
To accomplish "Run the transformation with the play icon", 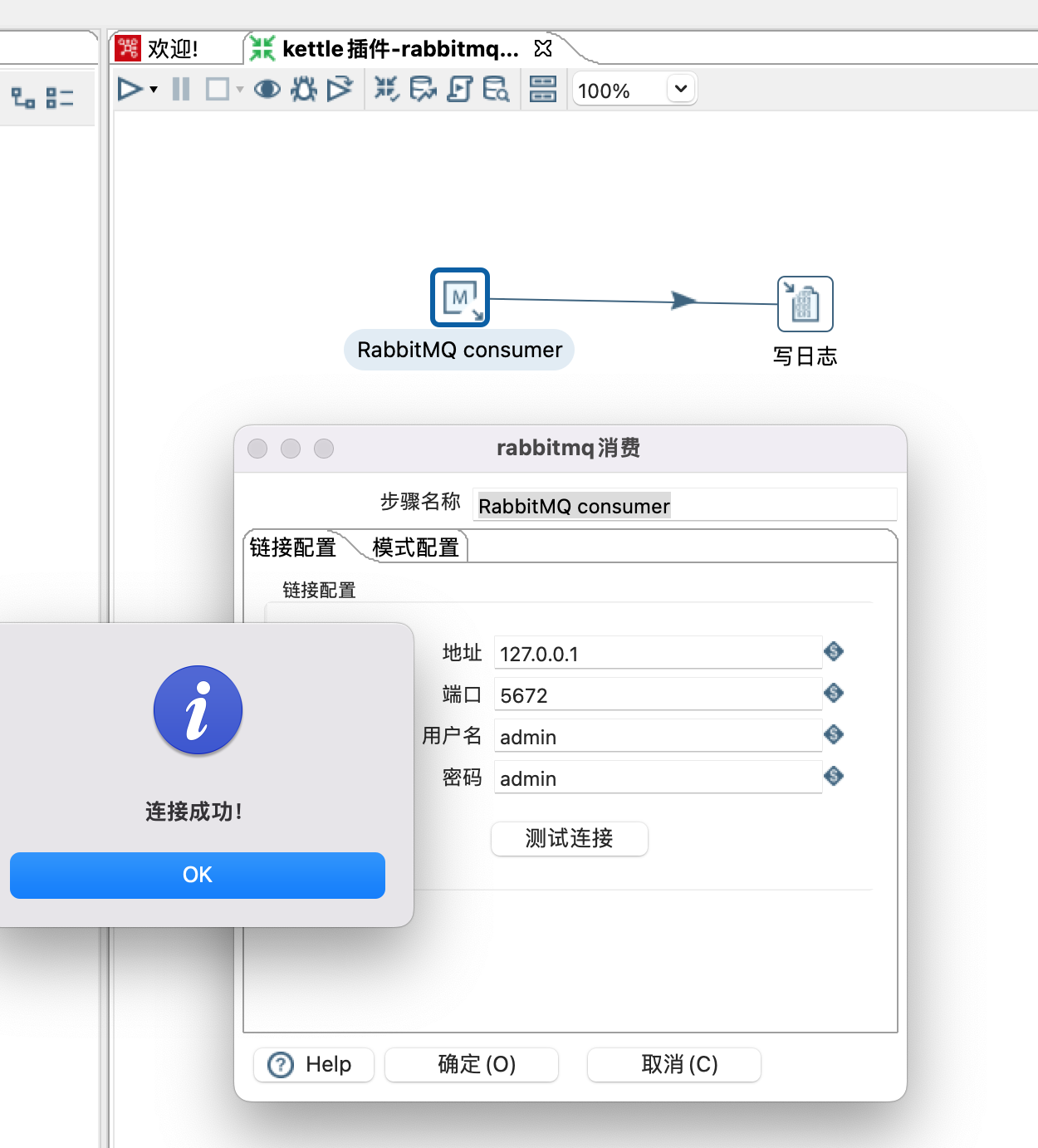I will point(130,89).
